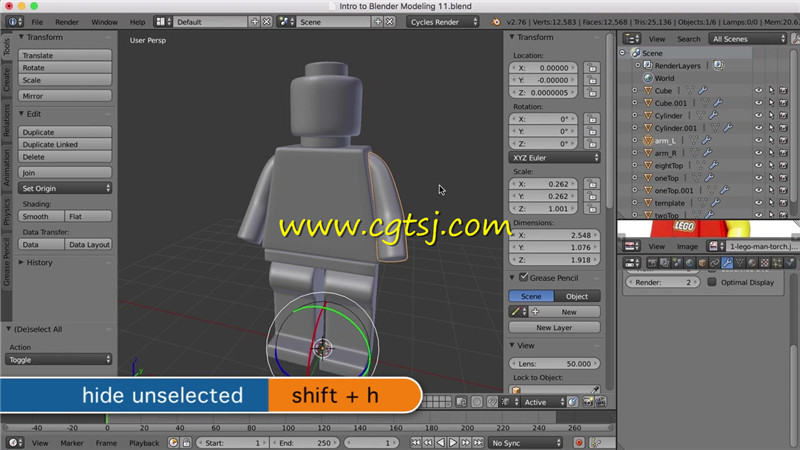Screen dimensions: 800x450
Task: Open the Modifiers wrench properties tab
Action: 727,263
